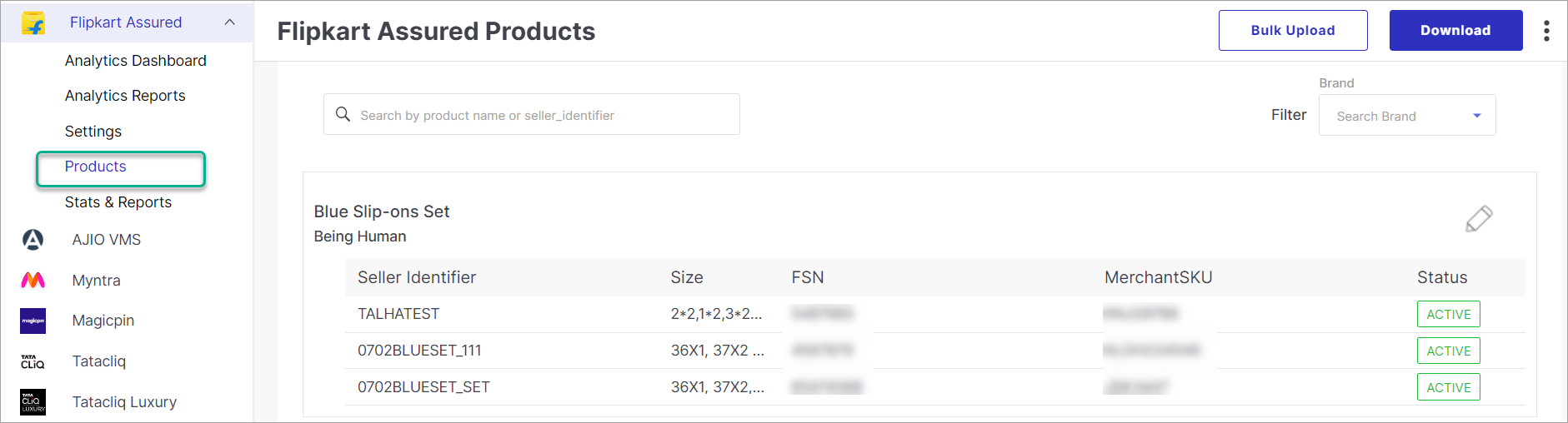This screenshot has width=1568, height=423.
Task: Click the Tatacliq logo icon
Action: pyautogui.click(x=33, y=361)
